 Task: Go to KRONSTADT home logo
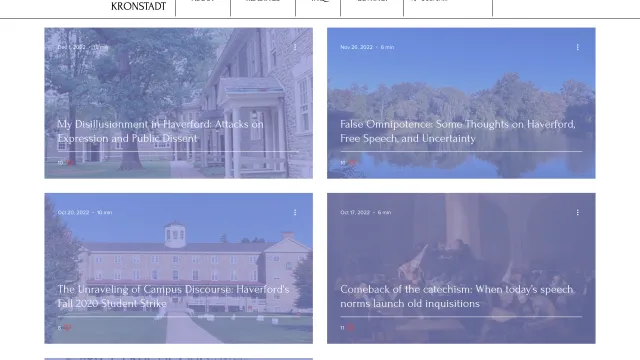(138, 6)
